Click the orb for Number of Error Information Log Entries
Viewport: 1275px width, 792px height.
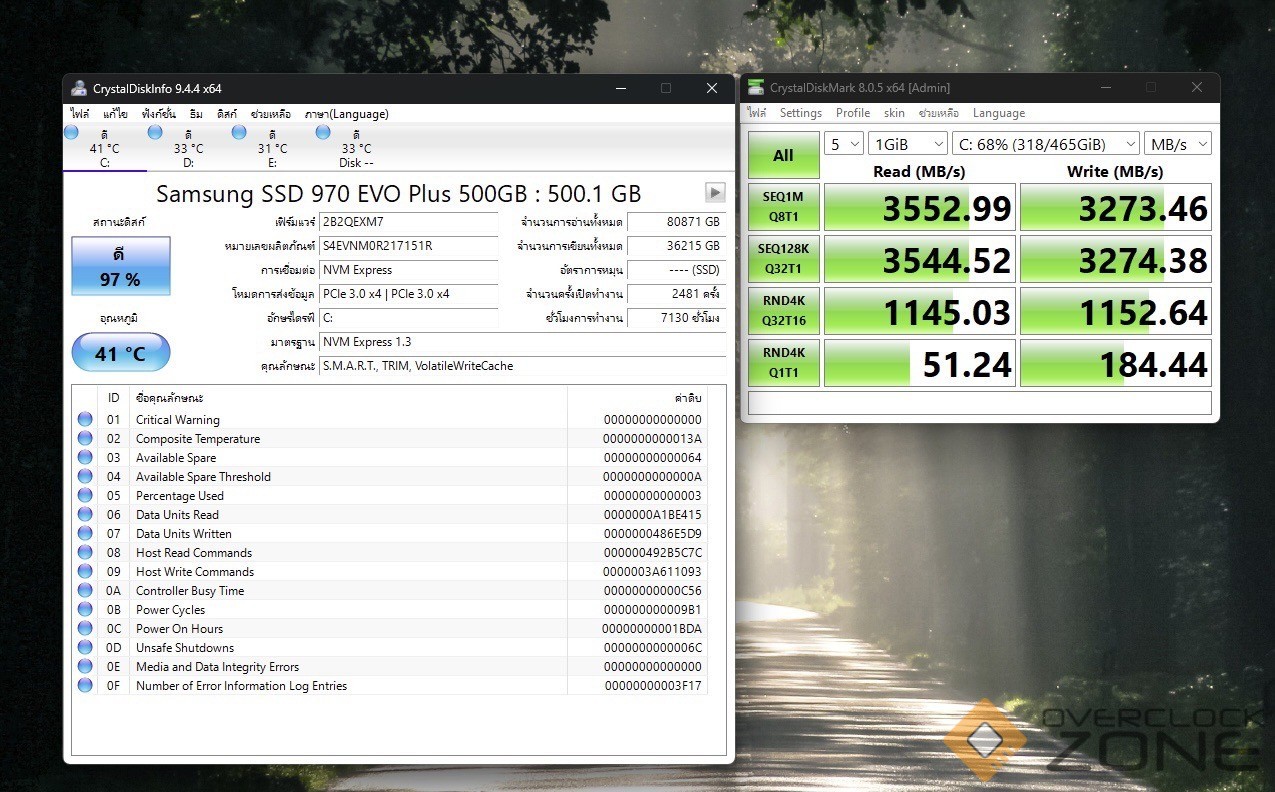point(85,686)
